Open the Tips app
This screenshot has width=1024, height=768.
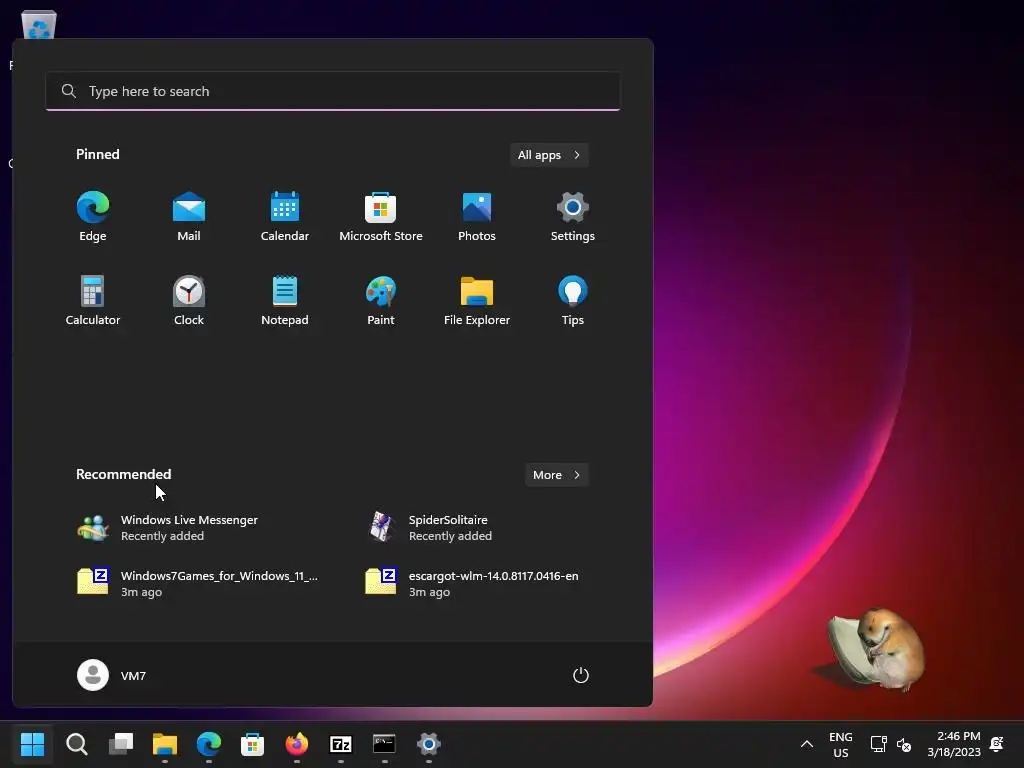(x=573, y=300)
